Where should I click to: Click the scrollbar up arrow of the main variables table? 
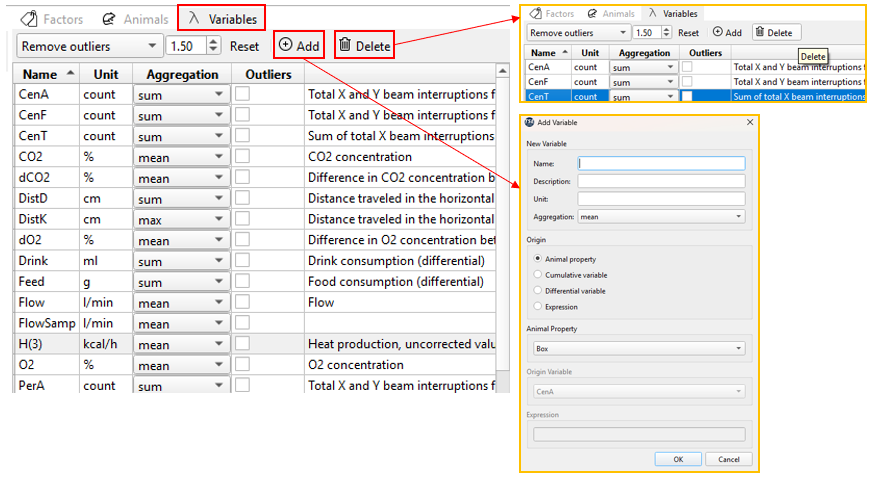click(503, 71)
